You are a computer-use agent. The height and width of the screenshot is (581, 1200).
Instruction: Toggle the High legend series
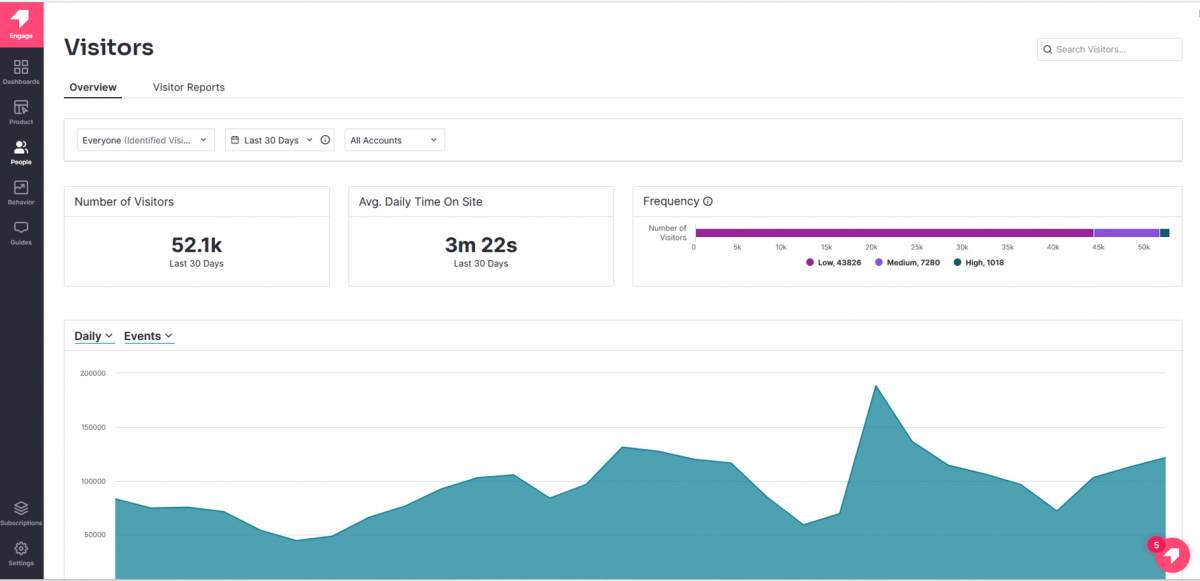(979, 262)
